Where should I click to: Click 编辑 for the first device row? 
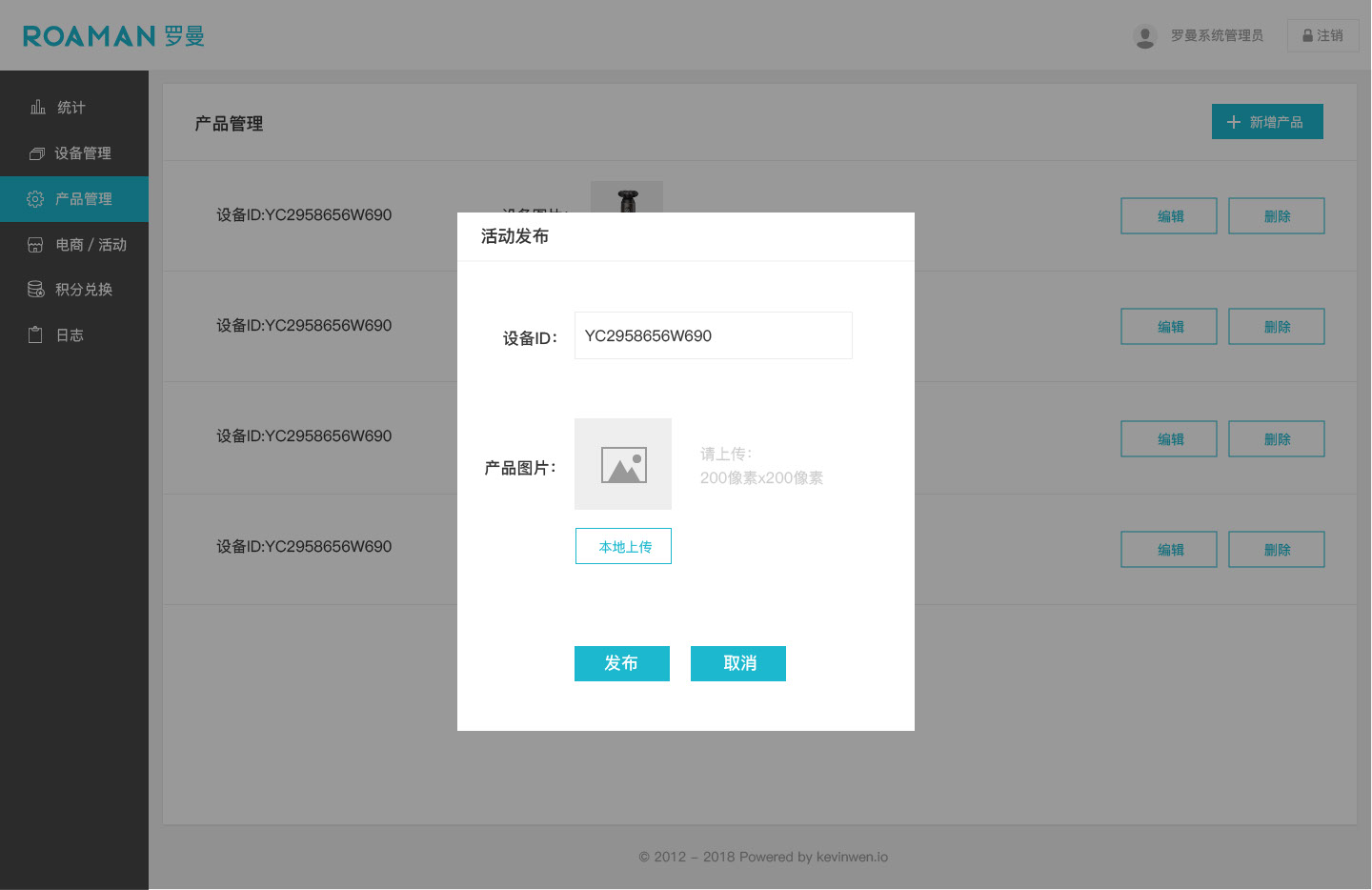1169,216
